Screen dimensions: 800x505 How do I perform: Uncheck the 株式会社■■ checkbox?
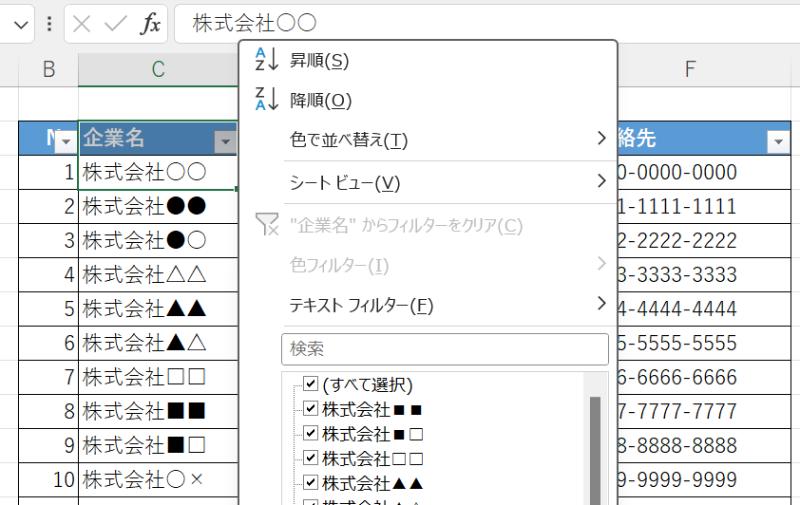pyautogui.click(x=310, y=409)
